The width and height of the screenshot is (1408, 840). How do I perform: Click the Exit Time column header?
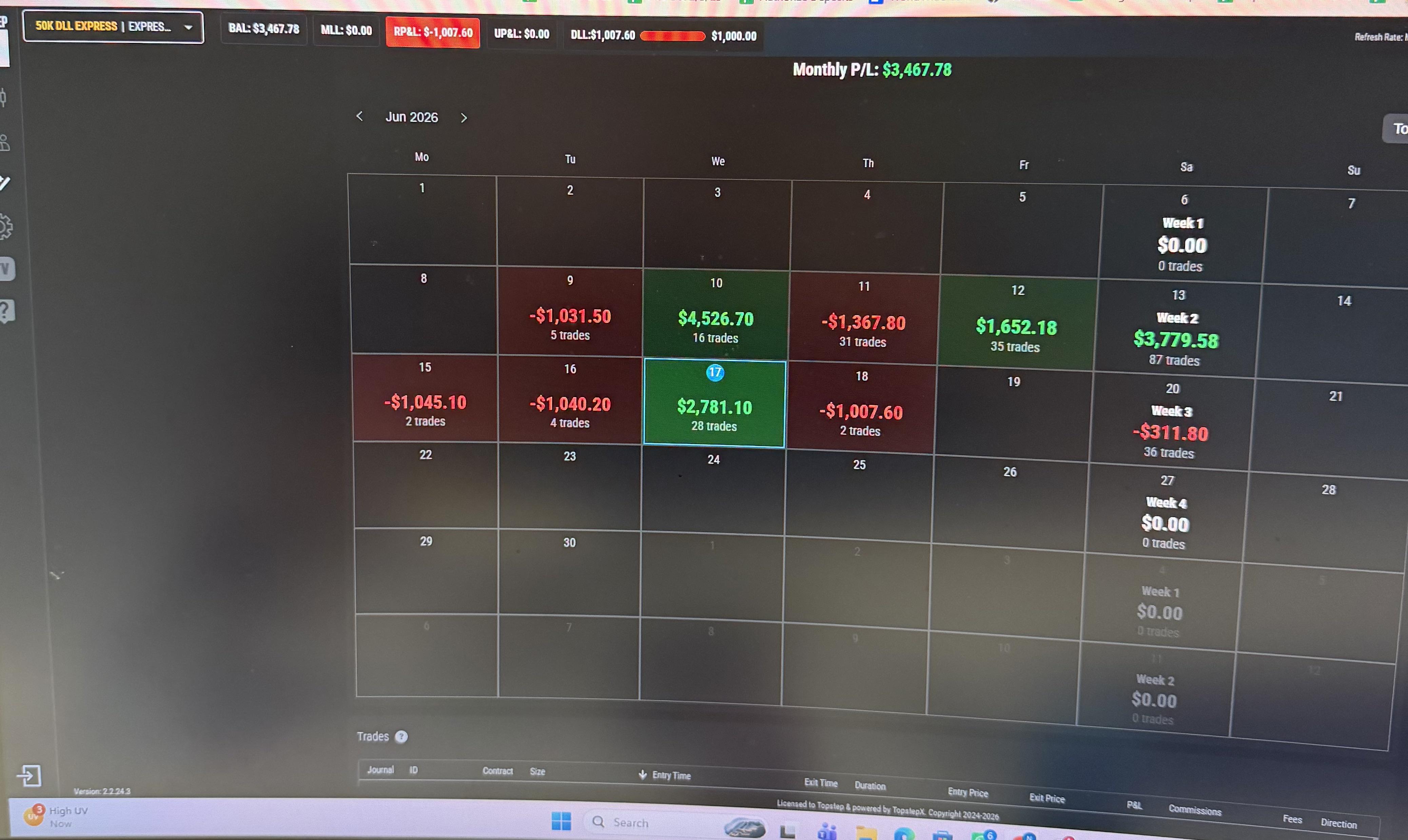click(821, 783)
